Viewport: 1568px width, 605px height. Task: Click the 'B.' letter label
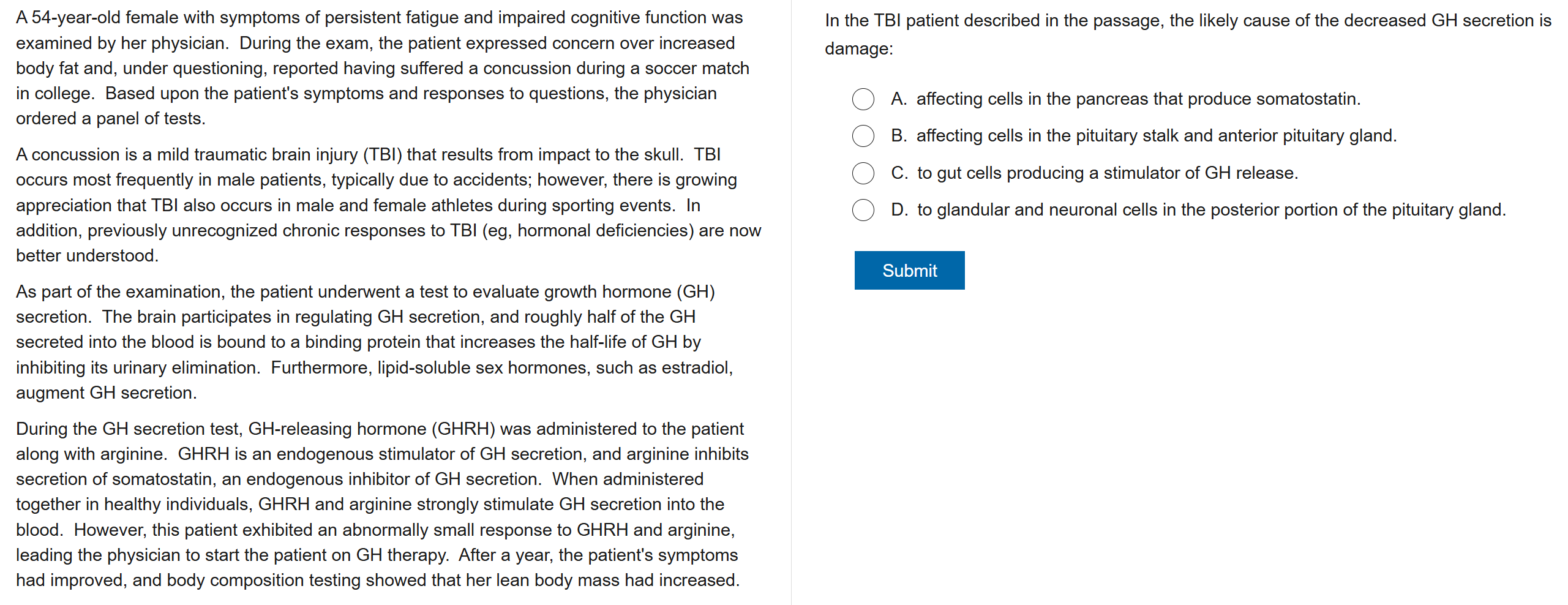pyautogui.click(x=898, y=136)
